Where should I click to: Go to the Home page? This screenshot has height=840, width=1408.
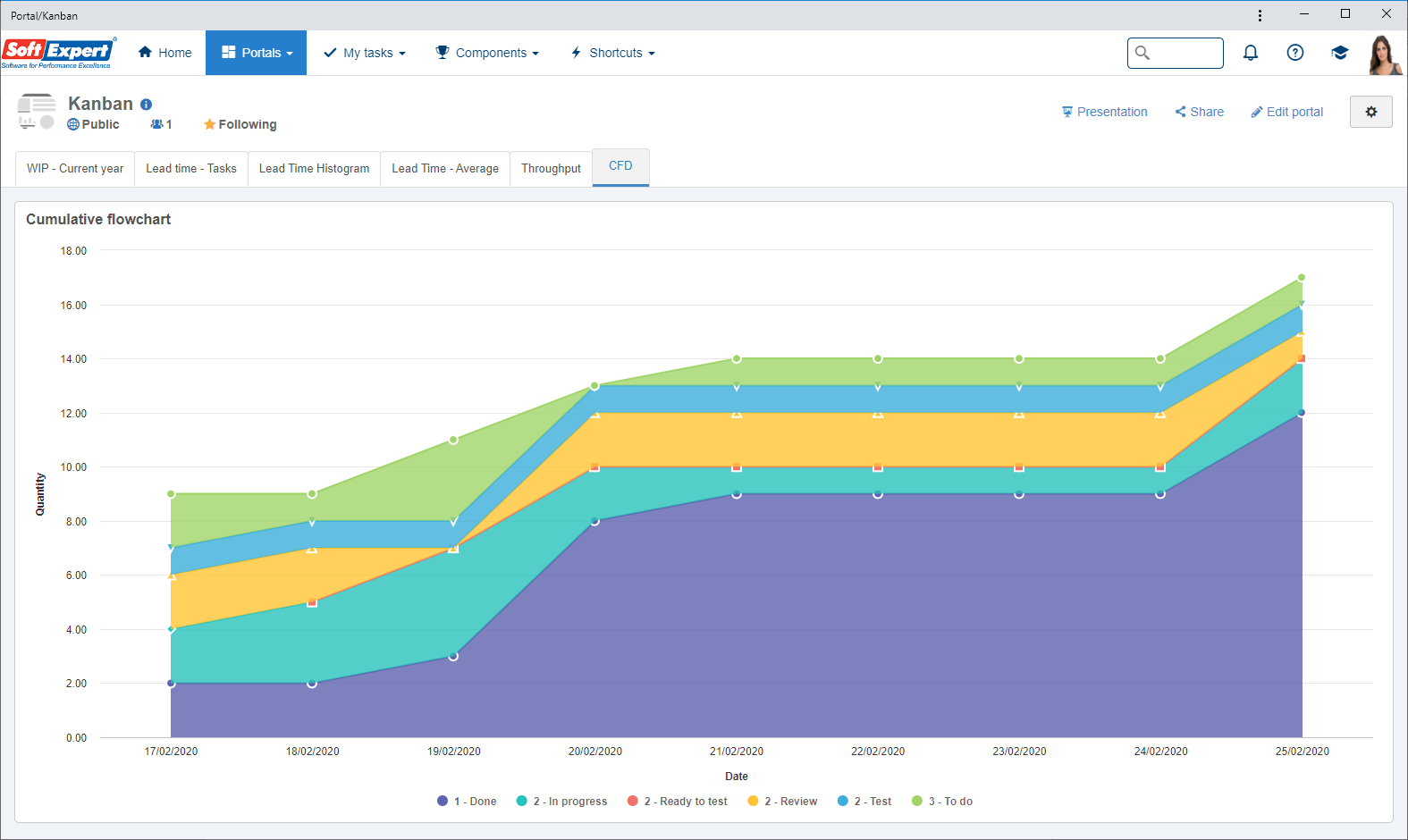pos(165,53)
